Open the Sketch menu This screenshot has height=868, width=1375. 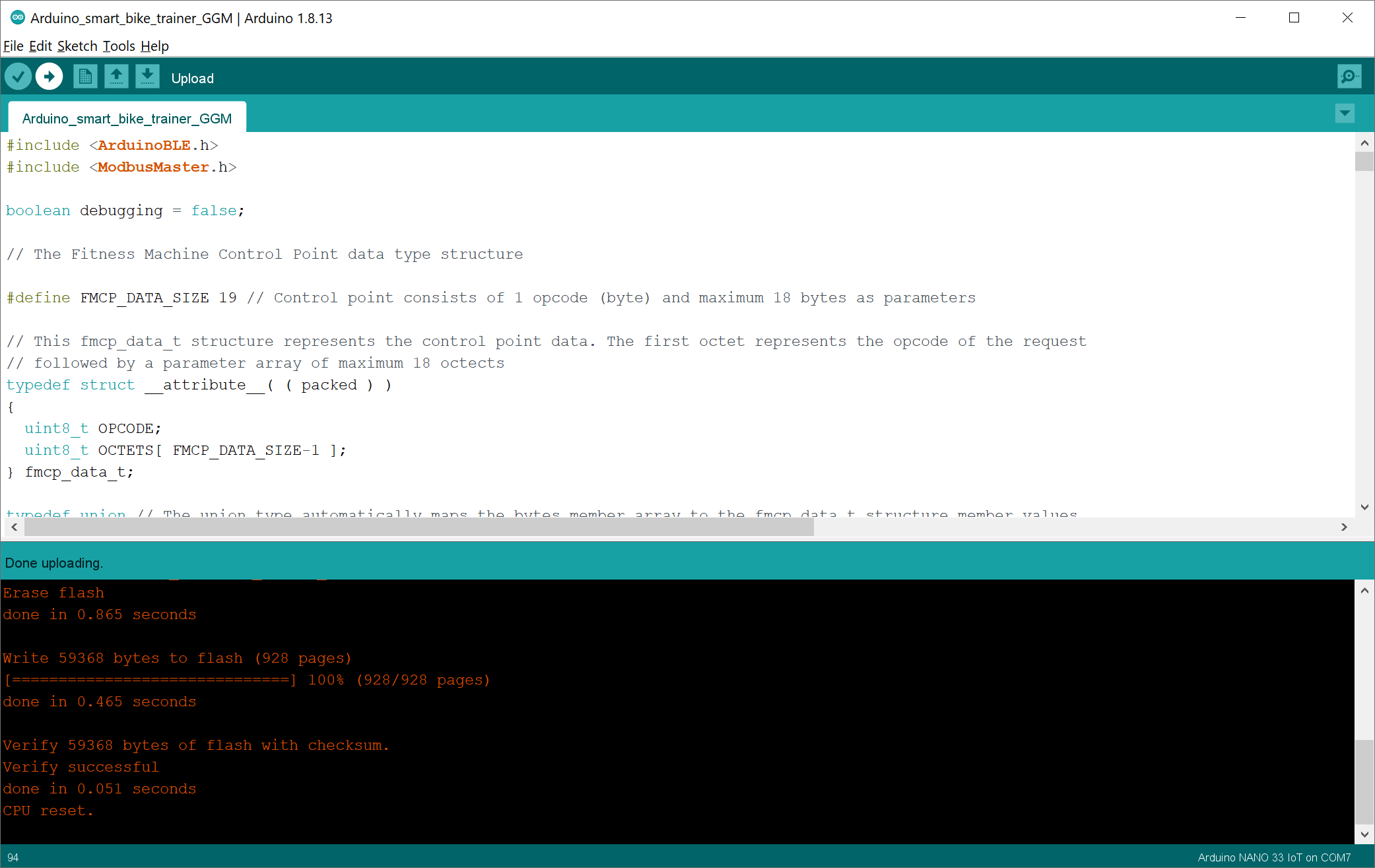(x=77, y=46)
